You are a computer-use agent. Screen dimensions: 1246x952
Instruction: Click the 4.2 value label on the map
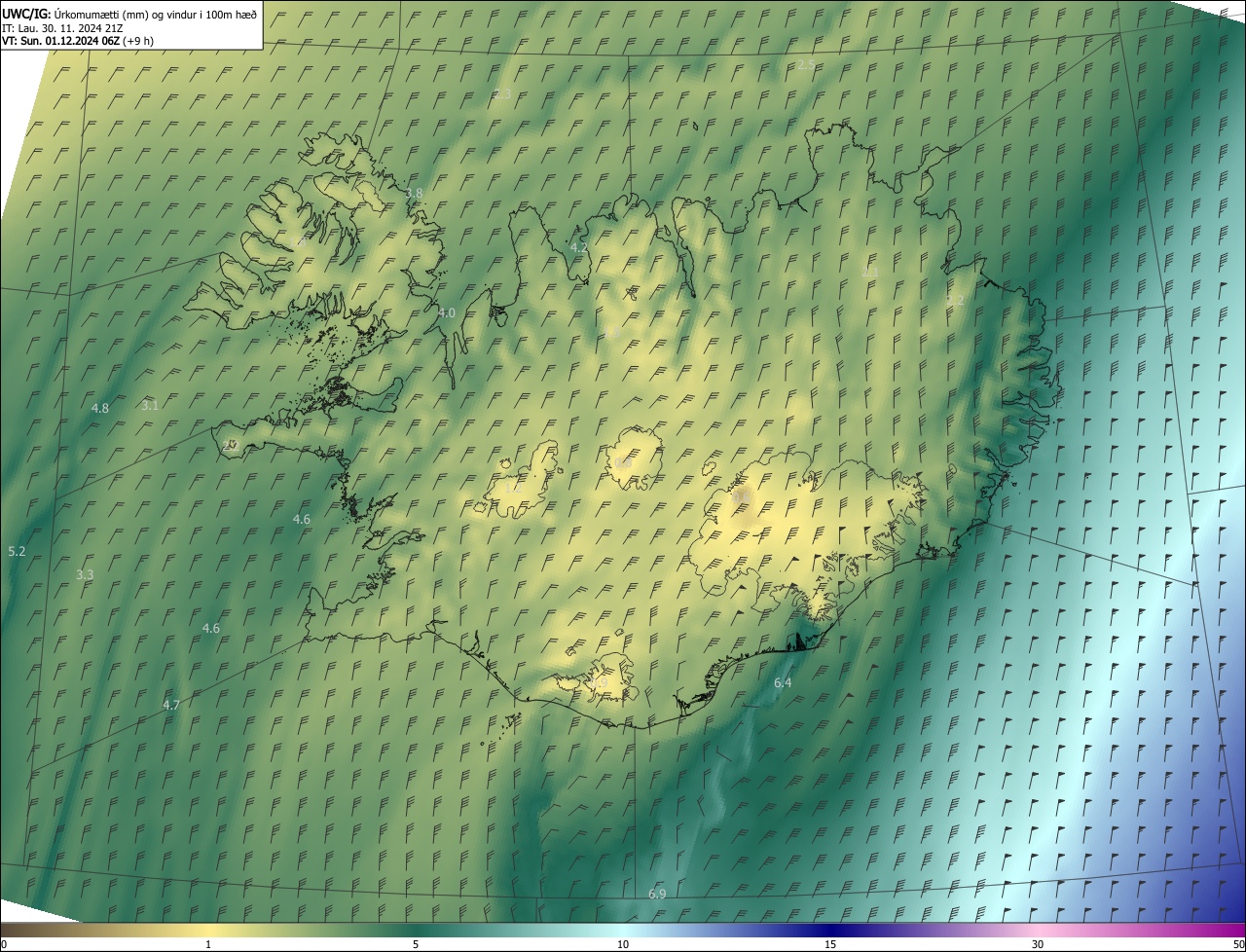click(x=579, y=247)
